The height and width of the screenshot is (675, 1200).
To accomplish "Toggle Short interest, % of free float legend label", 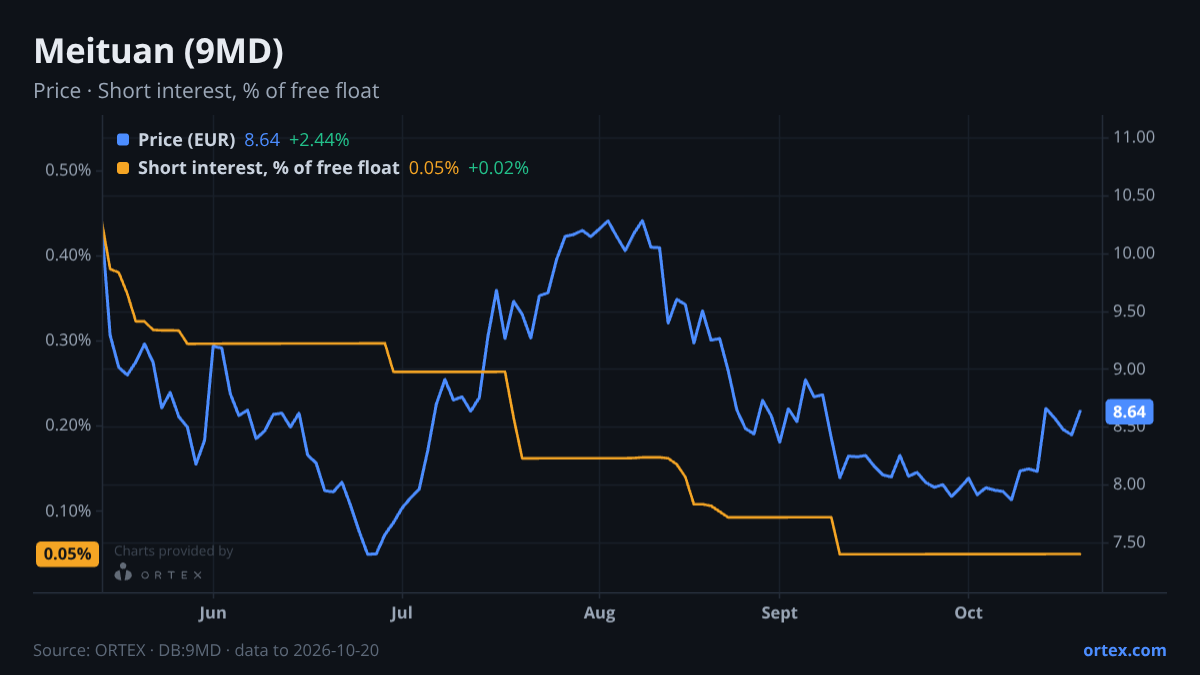I will click(x=268, y=168).
